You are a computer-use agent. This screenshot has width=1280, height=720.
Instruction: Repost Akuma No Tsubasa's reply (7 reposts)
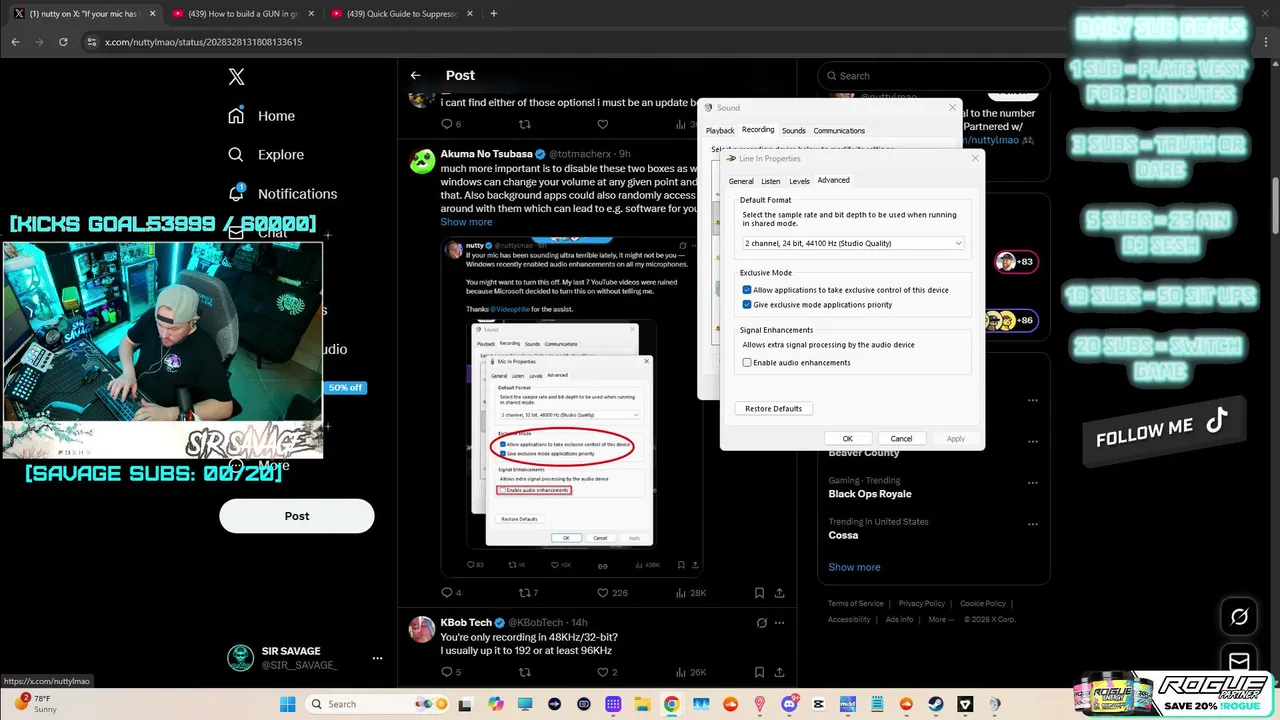pos(528,593)
